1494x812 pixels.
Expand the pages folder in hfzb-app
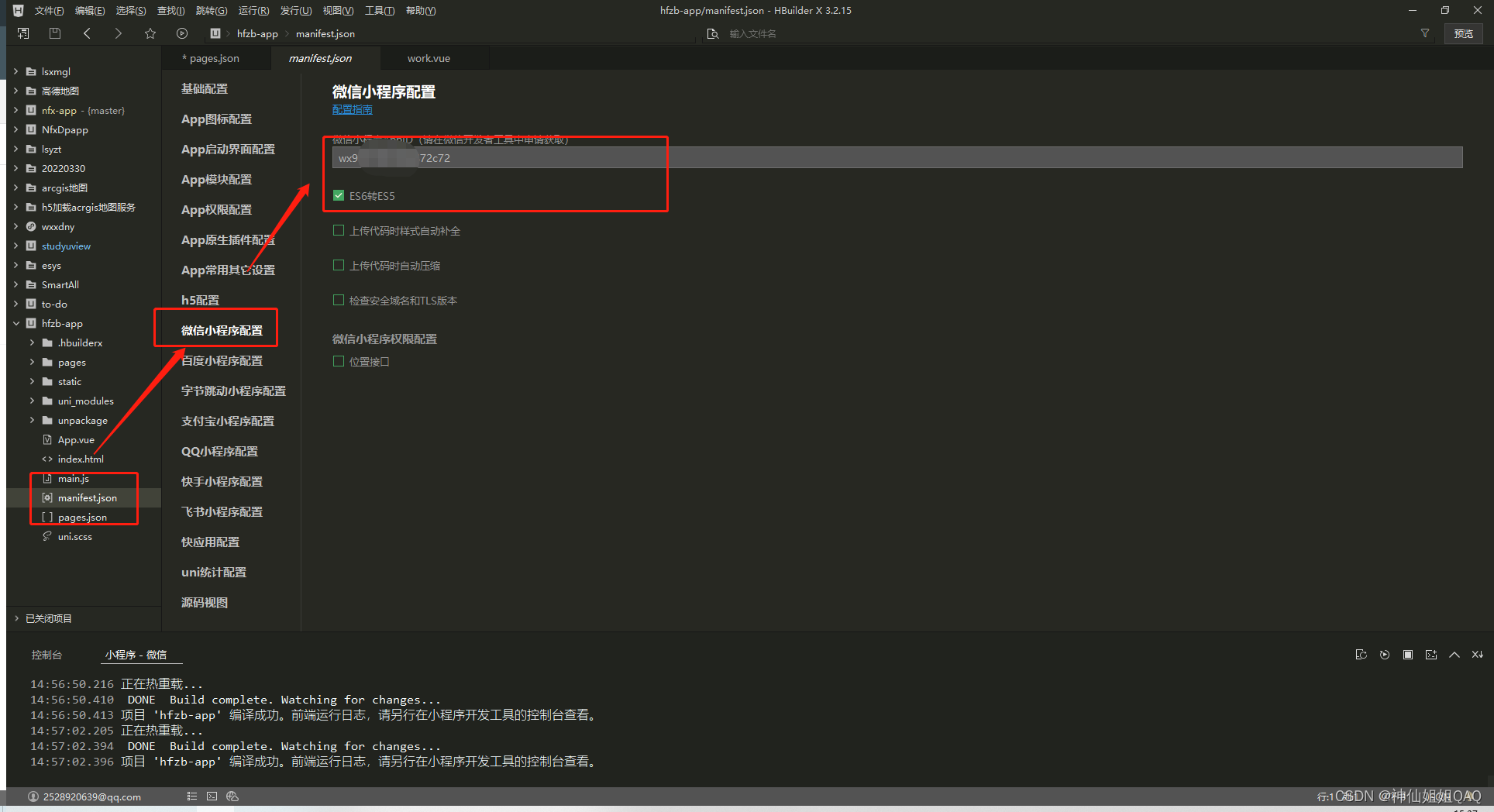point(32,362)
